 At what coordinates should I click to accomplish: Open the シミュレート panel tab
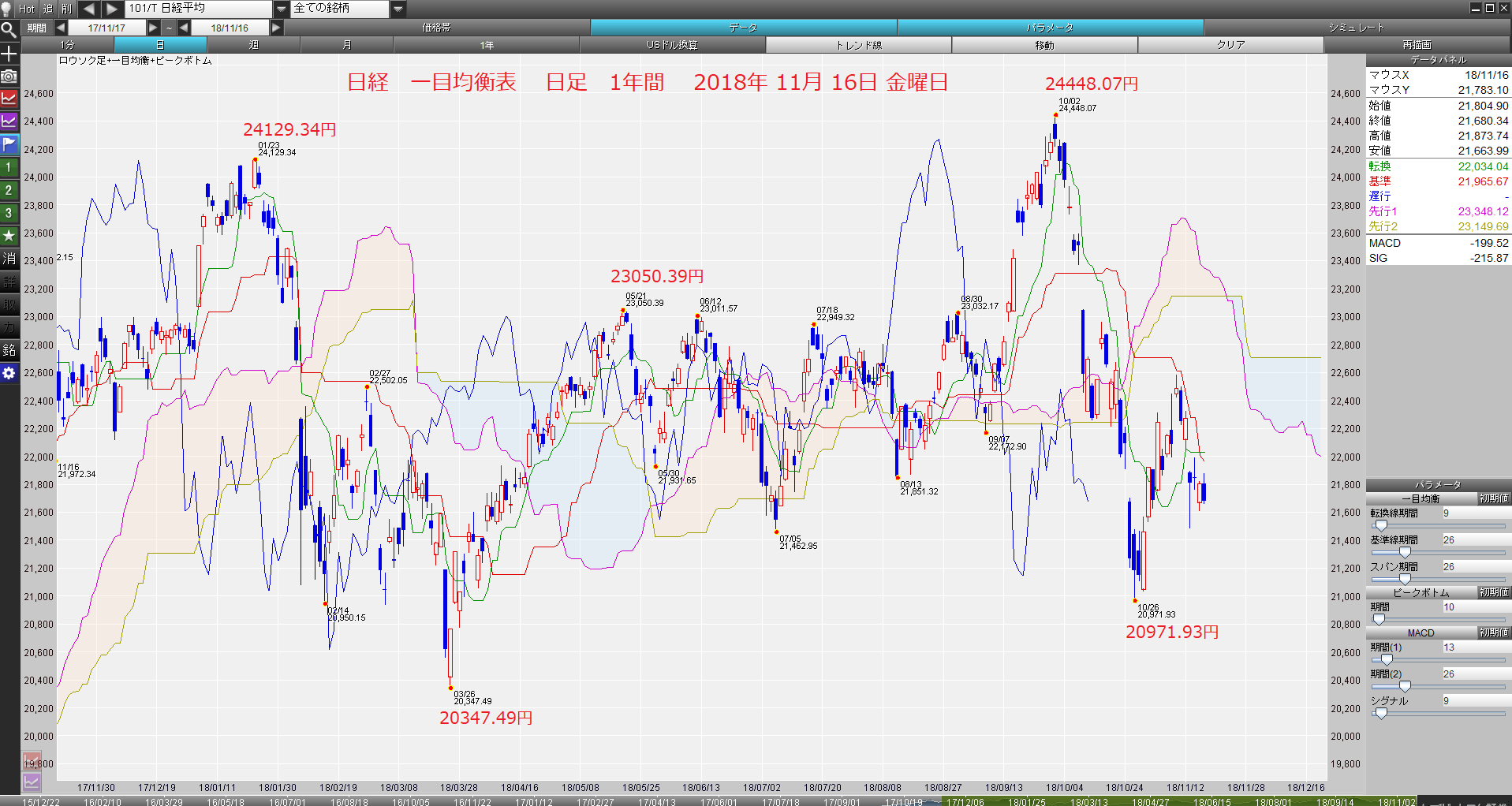click(1357, 28)
